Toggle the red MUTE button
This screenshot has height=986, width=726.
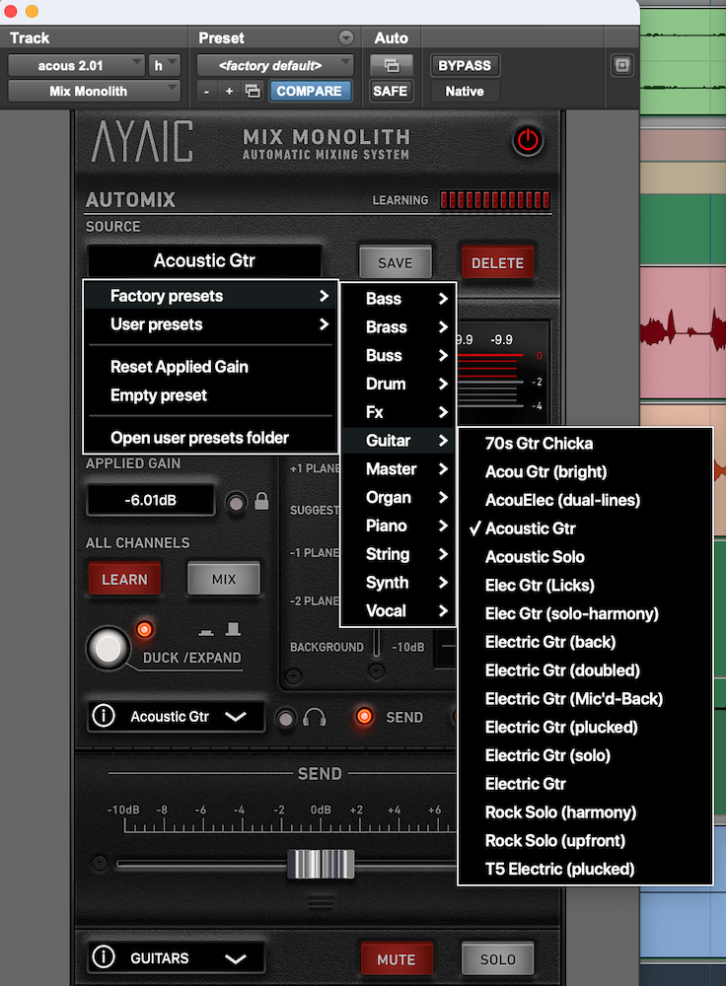point(396,959)
